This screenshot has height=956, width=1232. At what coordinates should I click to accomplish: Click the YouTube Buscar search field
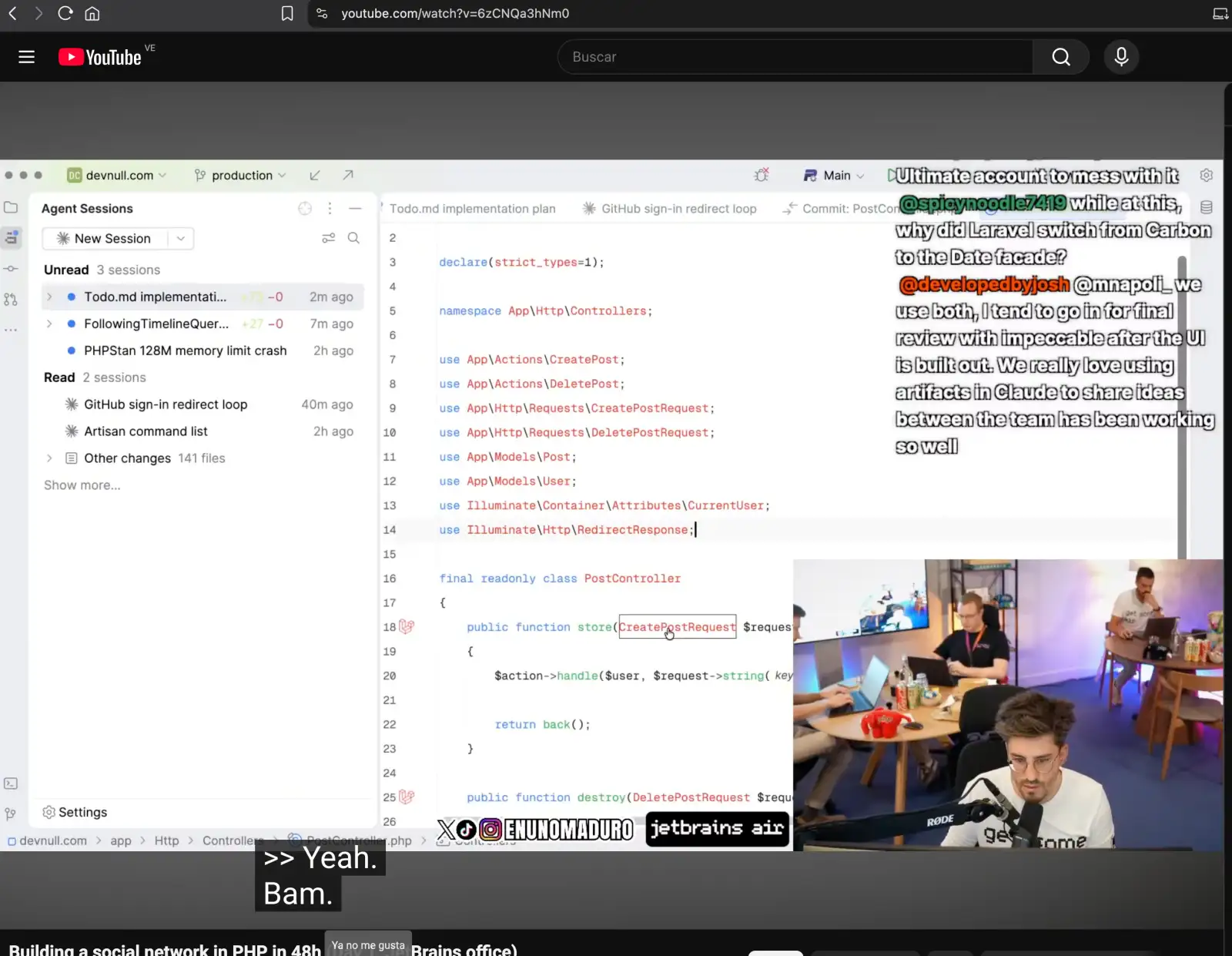795,57
